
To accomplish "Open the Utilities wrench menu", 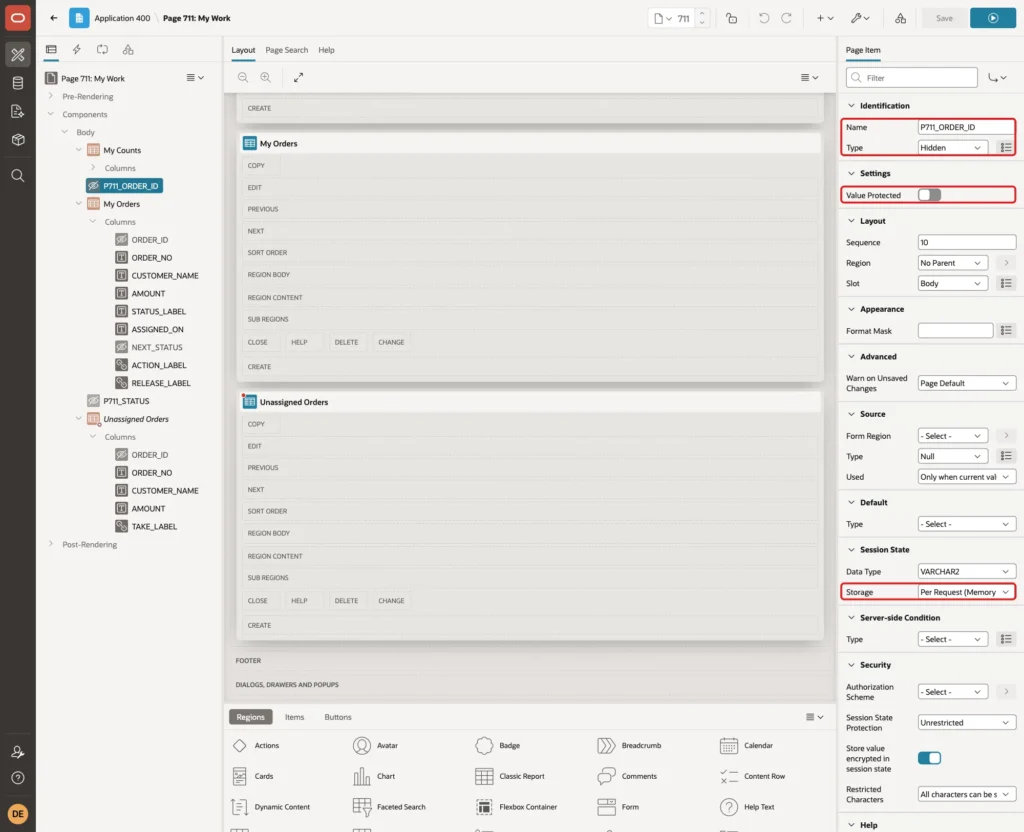I will pyautogui.click(x=860, y=18).
